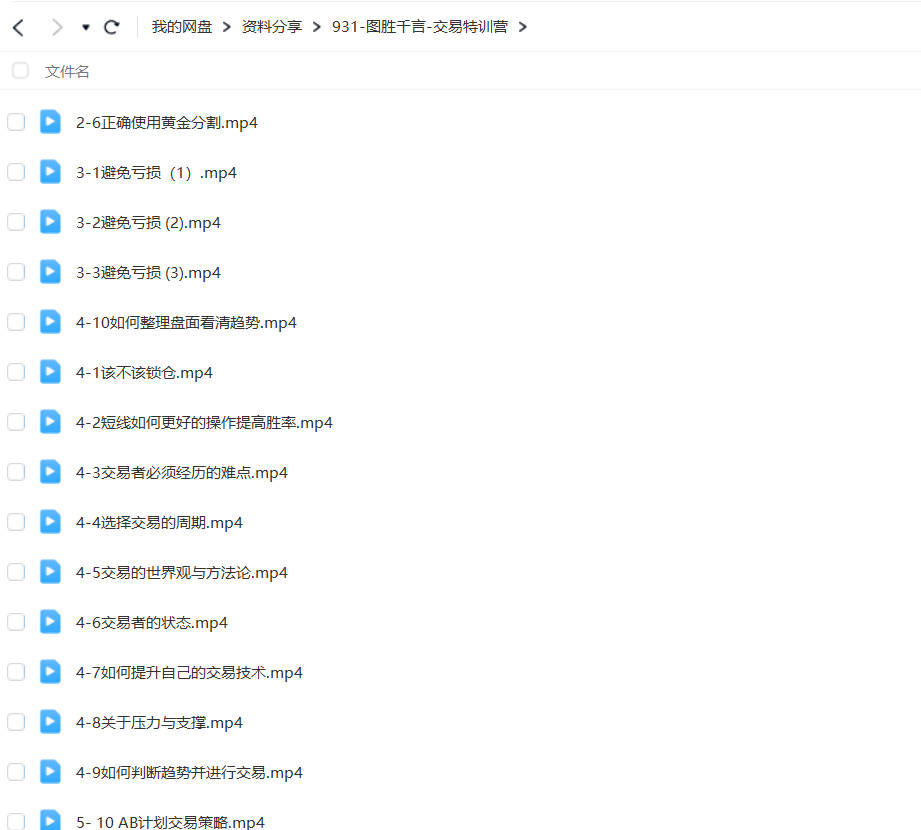Select file name 2-6正确使用黄金分割.mp4

tap(167, 123)
